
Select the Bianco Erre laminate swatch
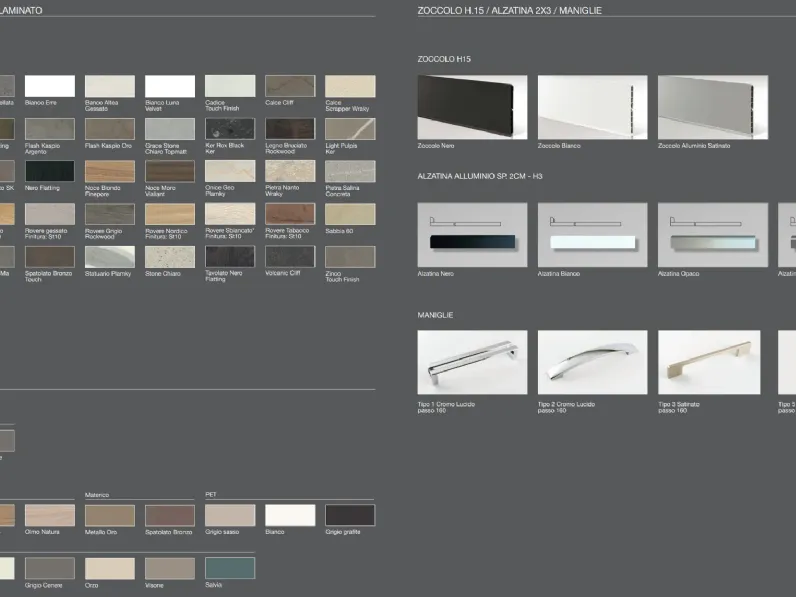point(50,86)
